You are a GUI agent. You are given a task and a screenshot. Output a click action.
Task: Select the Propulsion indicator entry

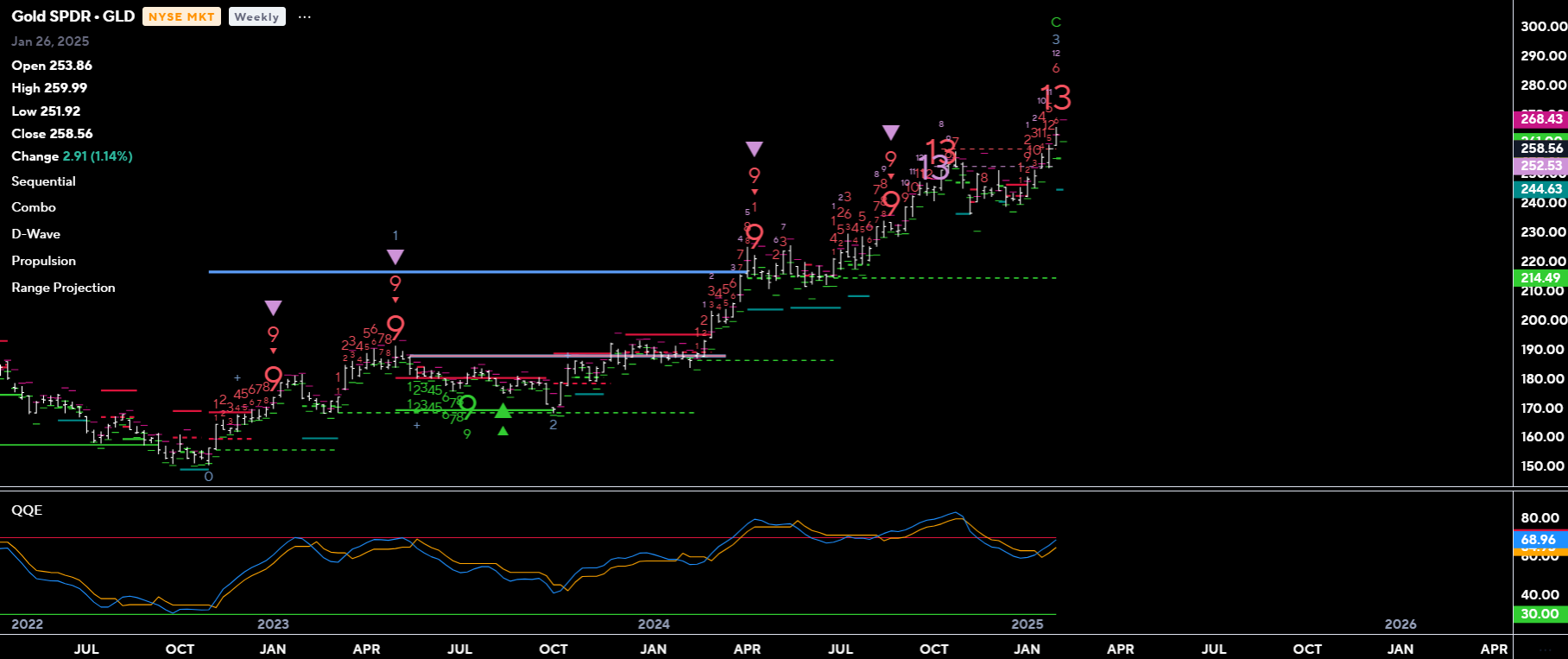(x=43, y=261)
